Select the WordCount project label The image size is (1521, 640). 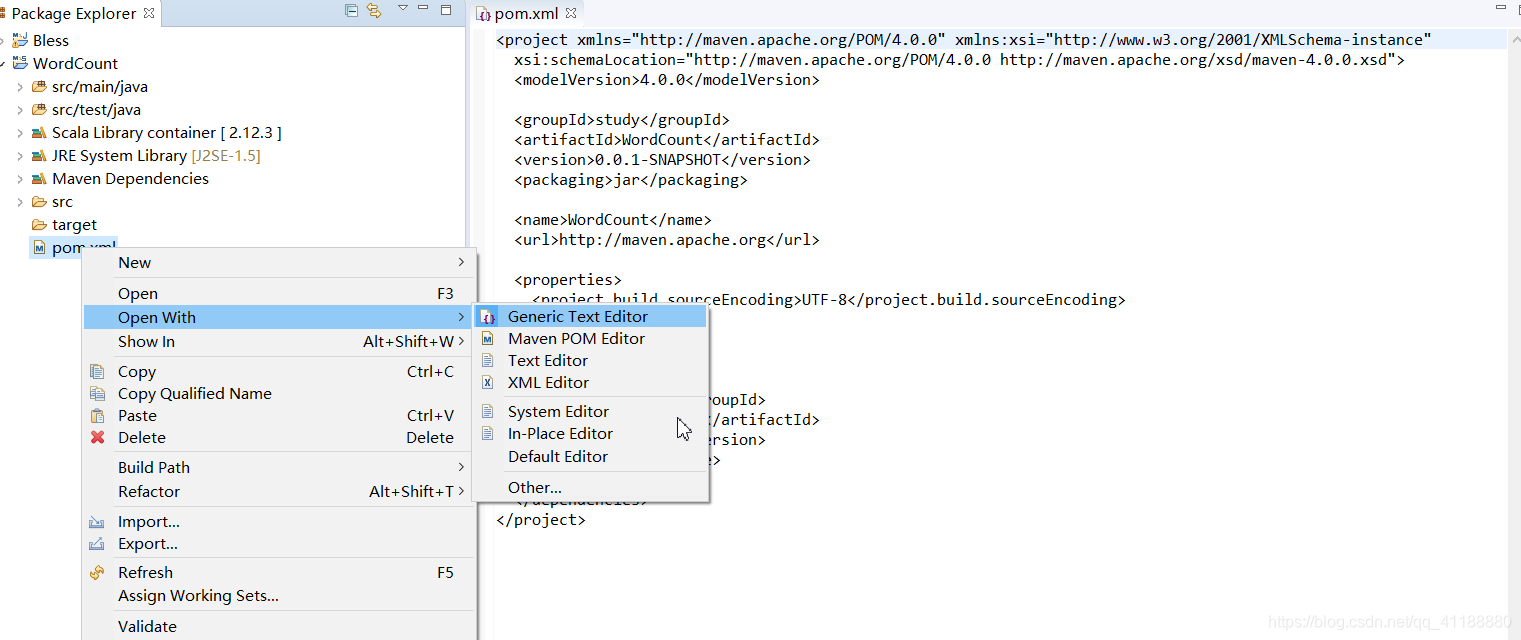(x=75, y=64)
